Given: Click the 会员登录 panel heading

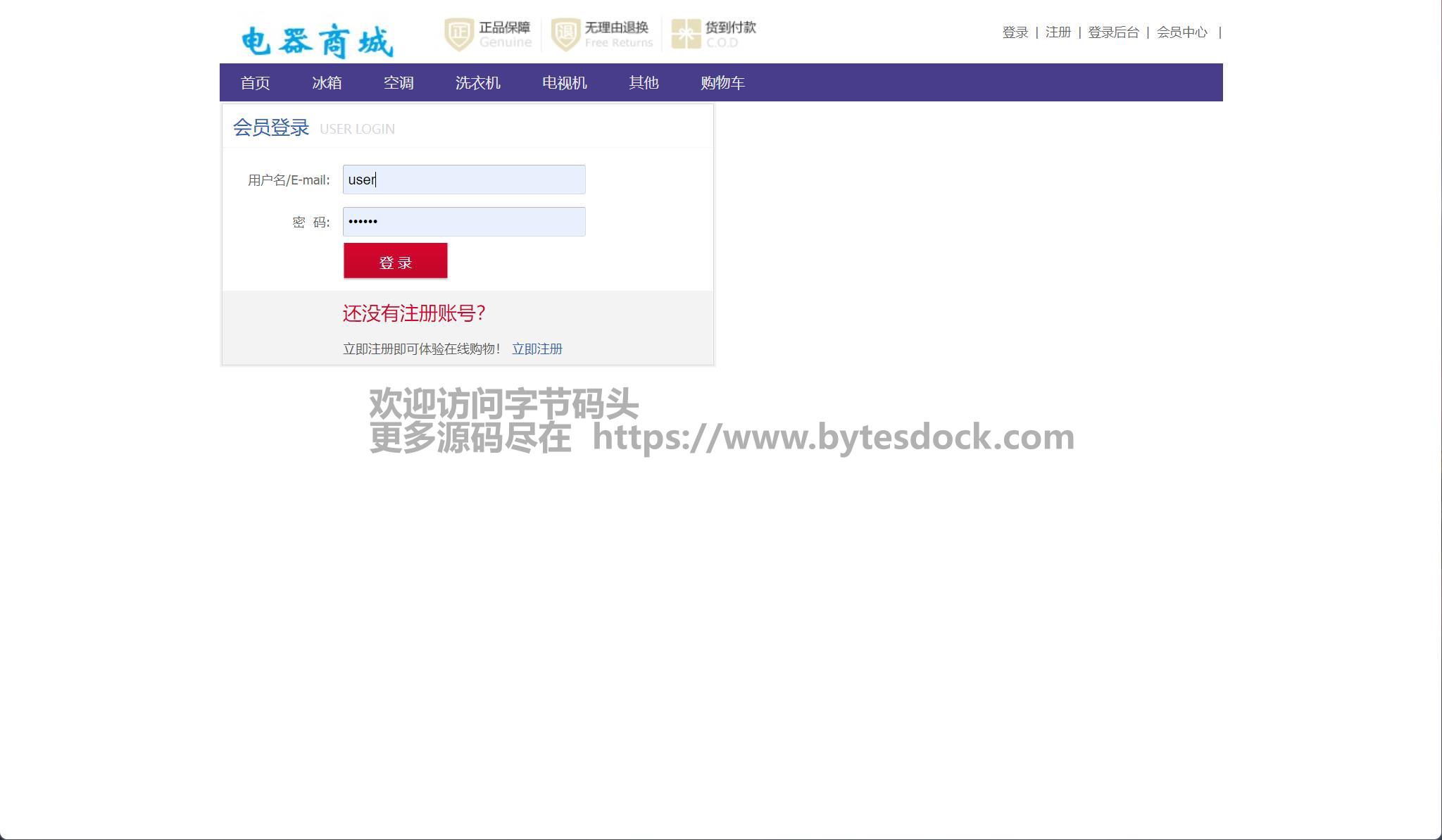Looking at the screenshot, I should 271,127.
